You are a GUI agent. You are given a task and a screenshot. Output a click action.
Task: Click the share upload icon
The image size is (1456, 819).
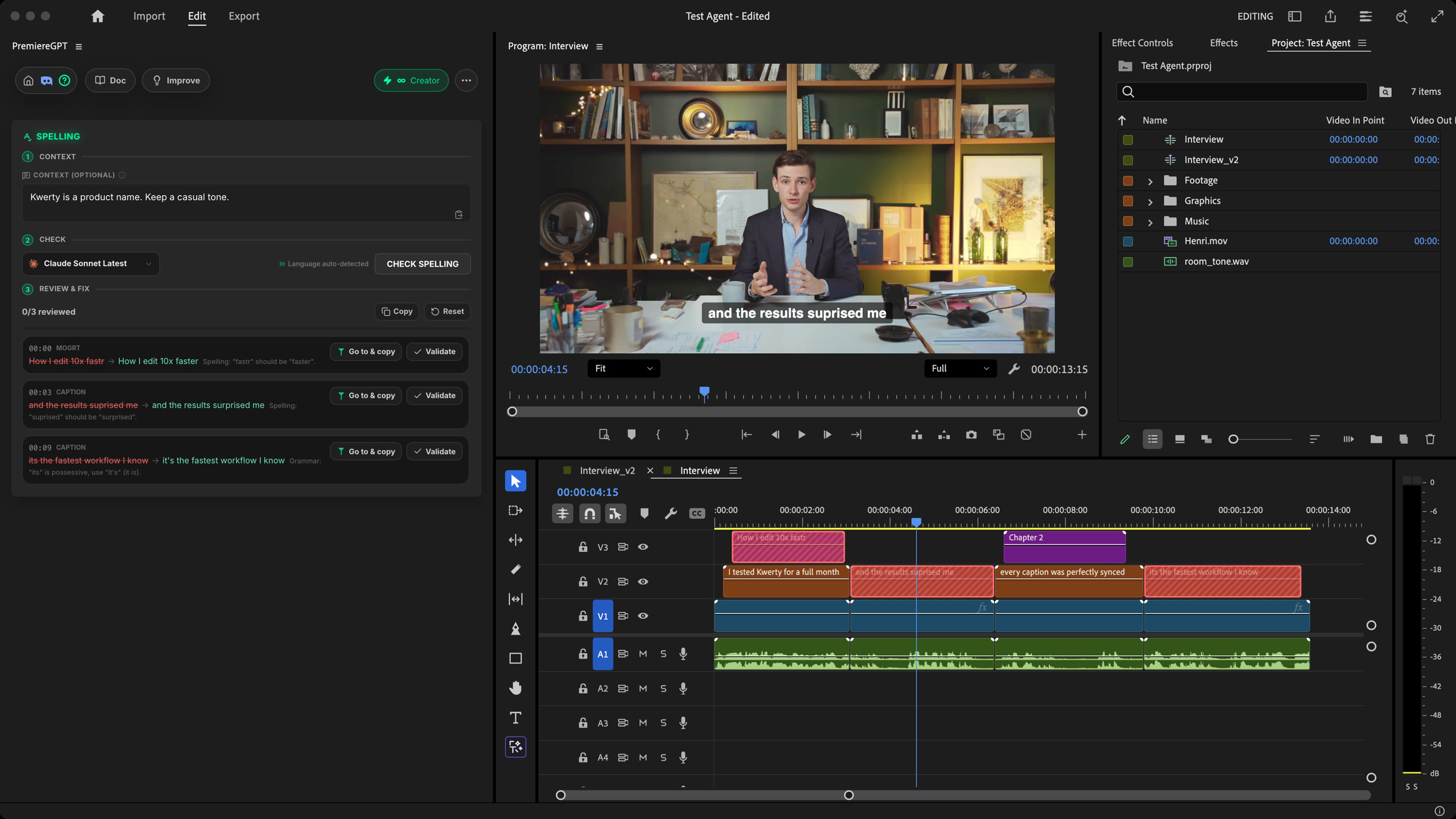click(1330, 16)
